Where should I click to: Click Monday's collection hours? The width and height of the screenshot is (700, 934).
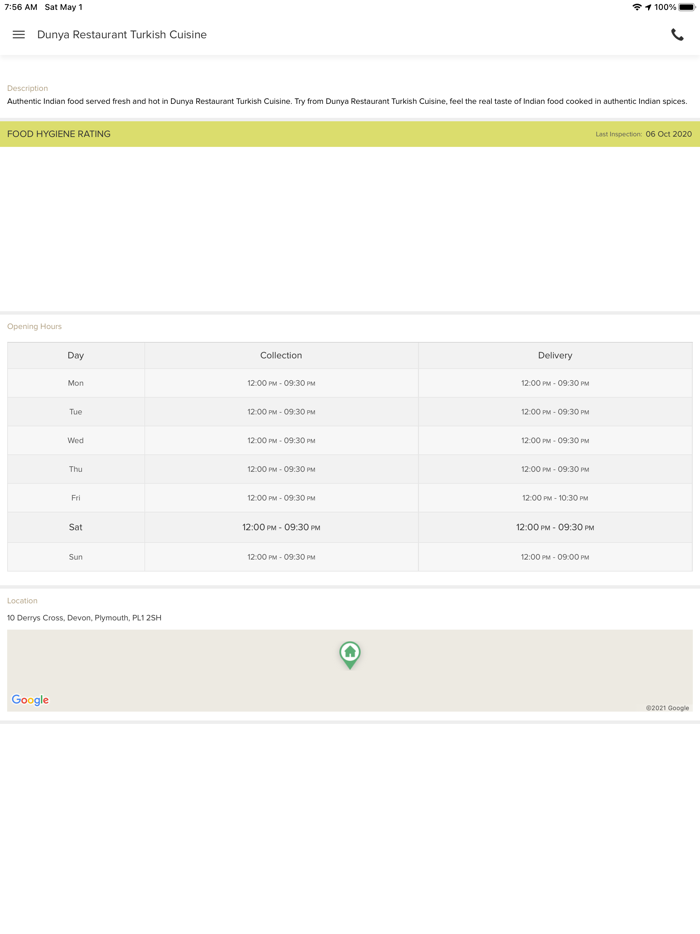[281, 383]
